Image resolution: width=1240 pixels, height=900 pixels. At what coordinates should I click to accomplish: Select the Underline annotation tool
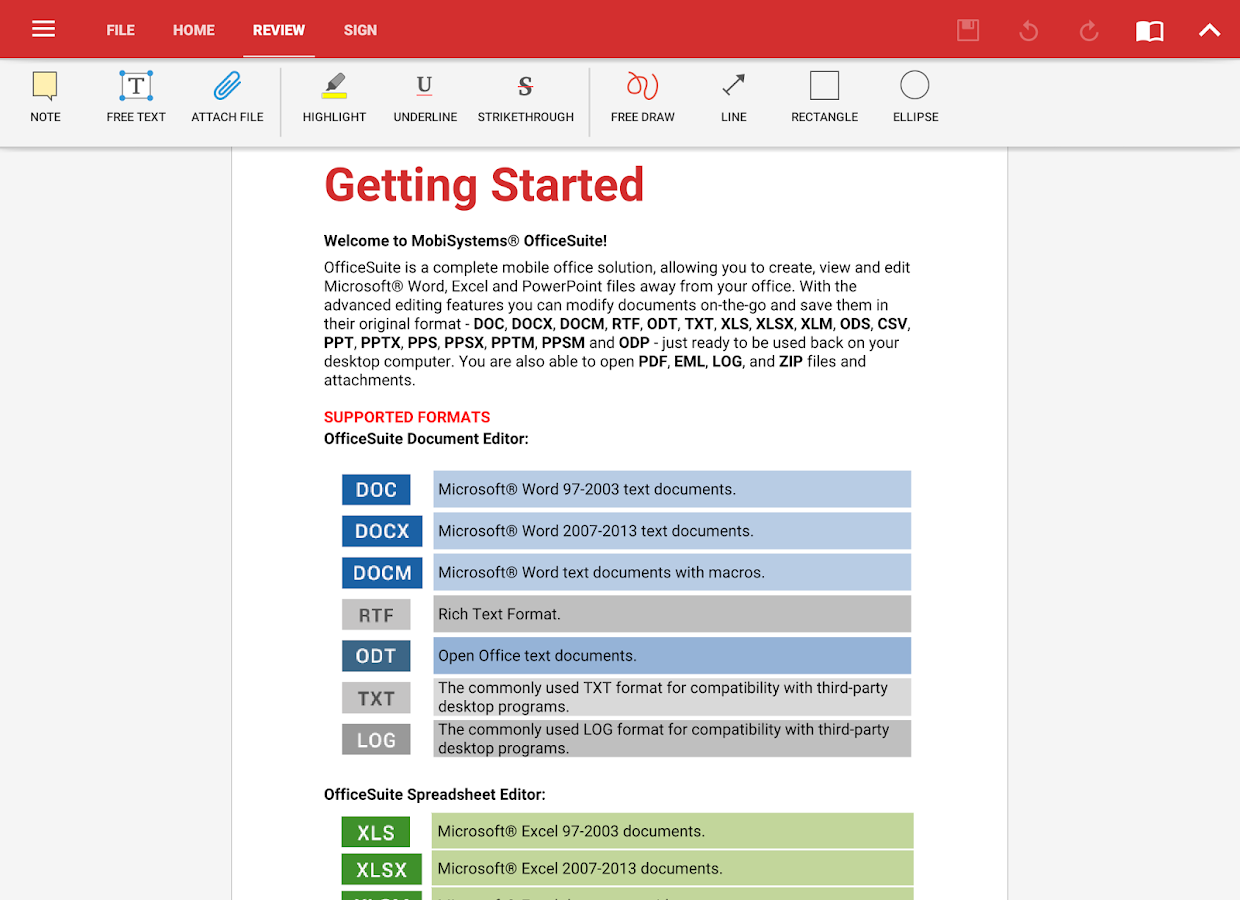(x=425, y=97)
